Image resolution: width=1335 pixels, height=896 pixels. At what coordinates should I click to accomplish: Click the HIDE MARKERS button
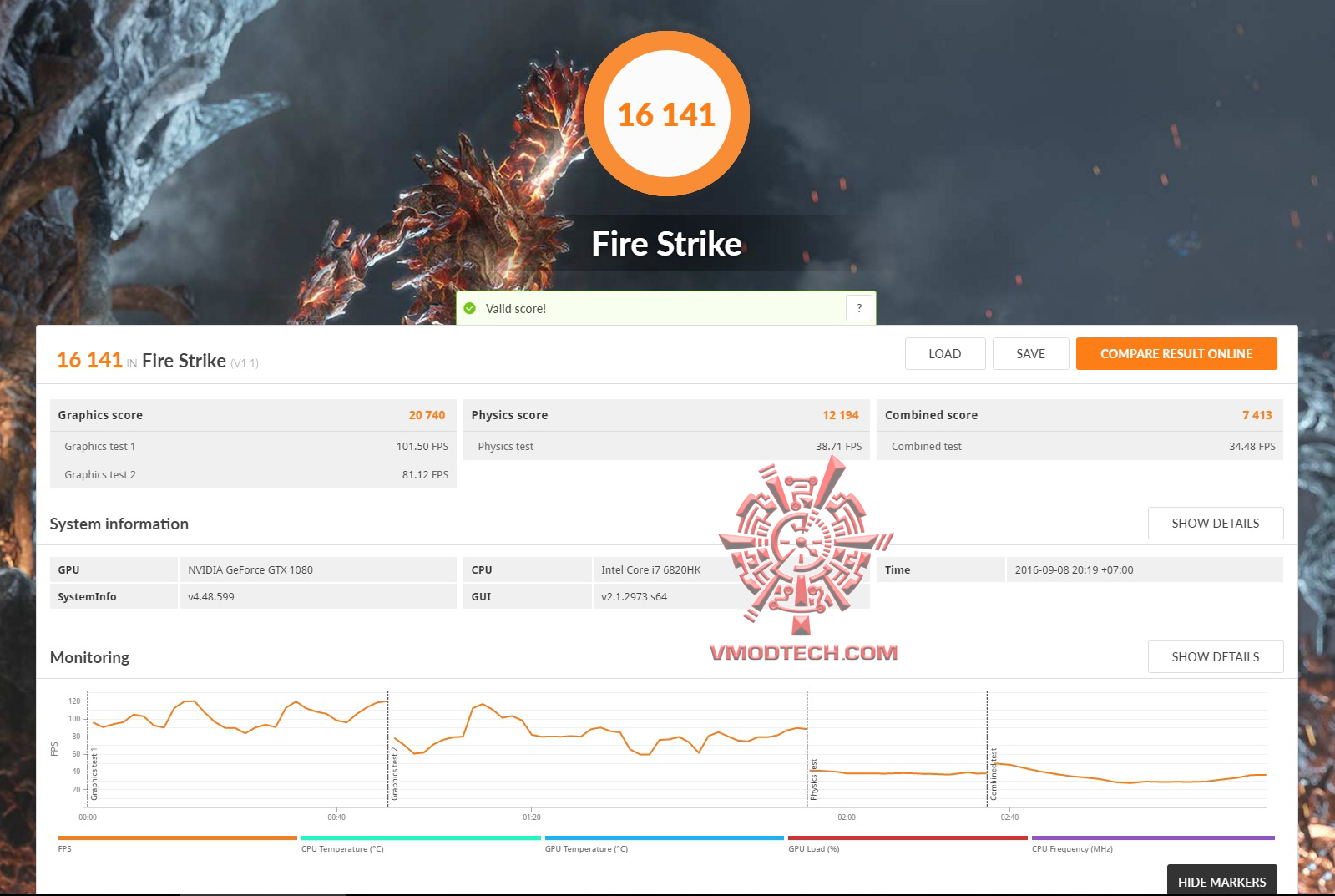point(1221,881)
